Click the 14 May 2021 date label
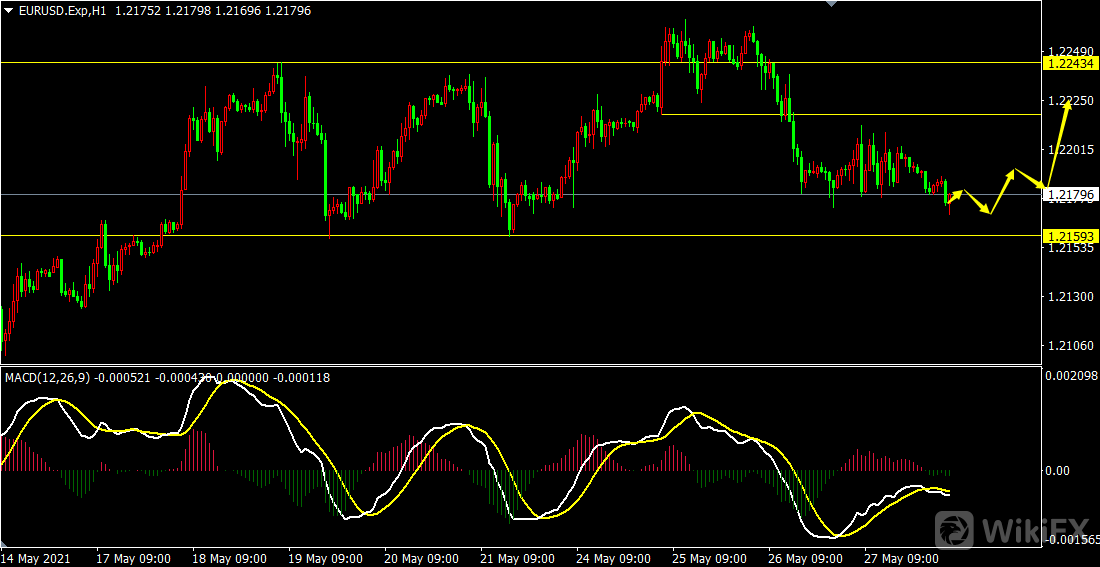This screenshot has width=1100, height=567. (36, 558)
